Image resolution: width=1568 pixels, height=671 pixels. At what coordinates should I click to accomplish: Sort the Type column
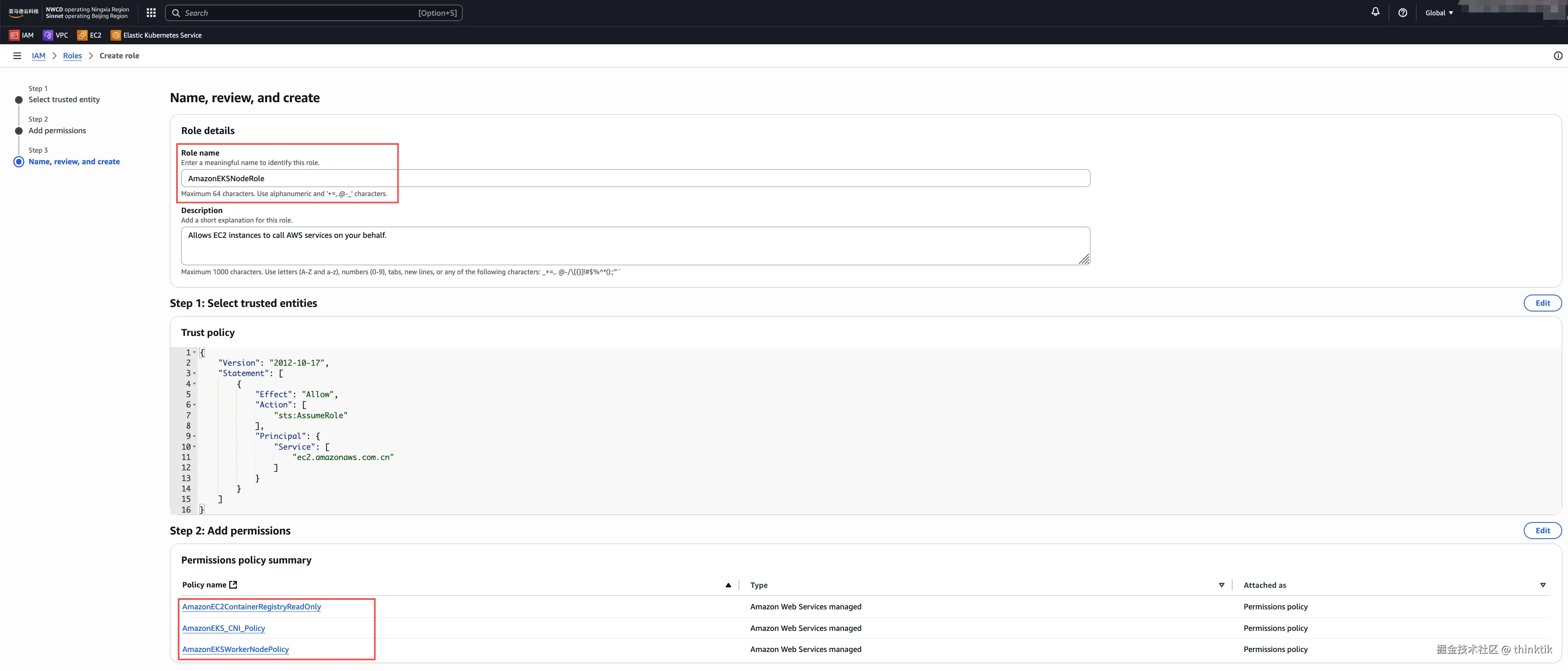(1221, 585)
